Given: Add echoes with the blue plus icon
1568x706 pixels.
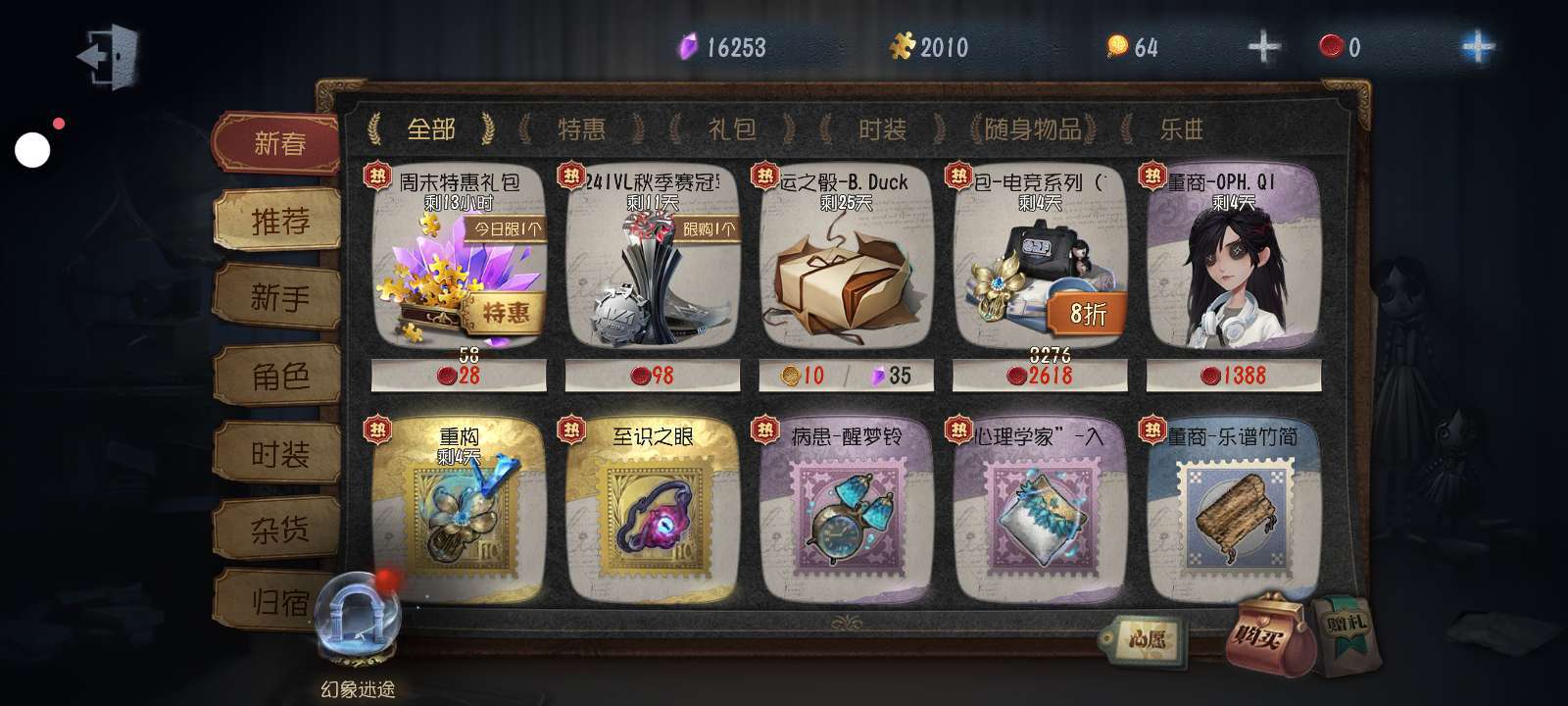Looking at the screenshot, I should coord(1476,46).
